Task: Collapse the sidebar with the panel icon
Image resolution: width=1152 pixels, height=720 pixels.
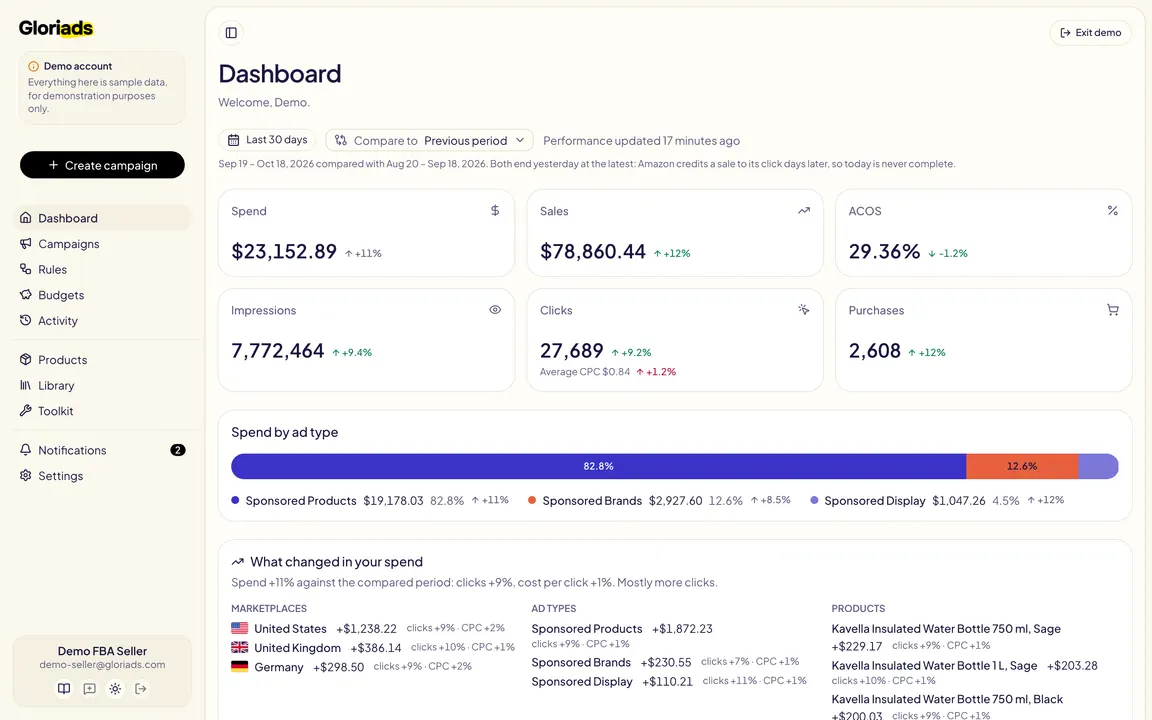Action: [x=231, y=32]
